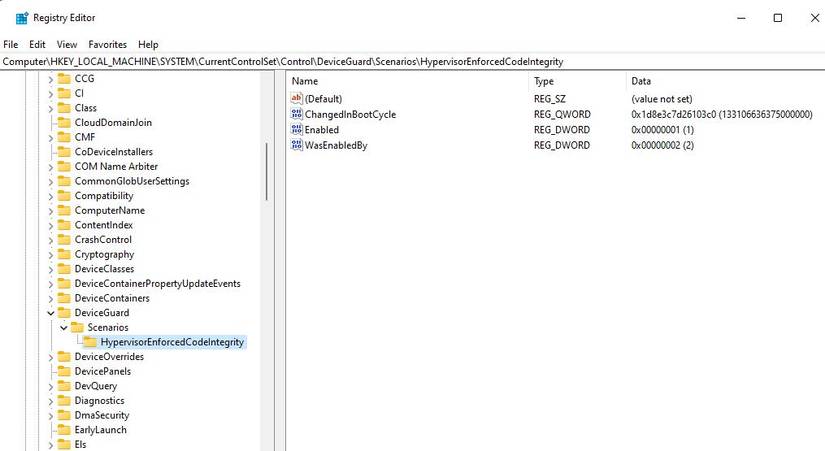Viewport: 825px width, 451px height.
Task: Click the CCG folder icon
Action: click(64, 78)
